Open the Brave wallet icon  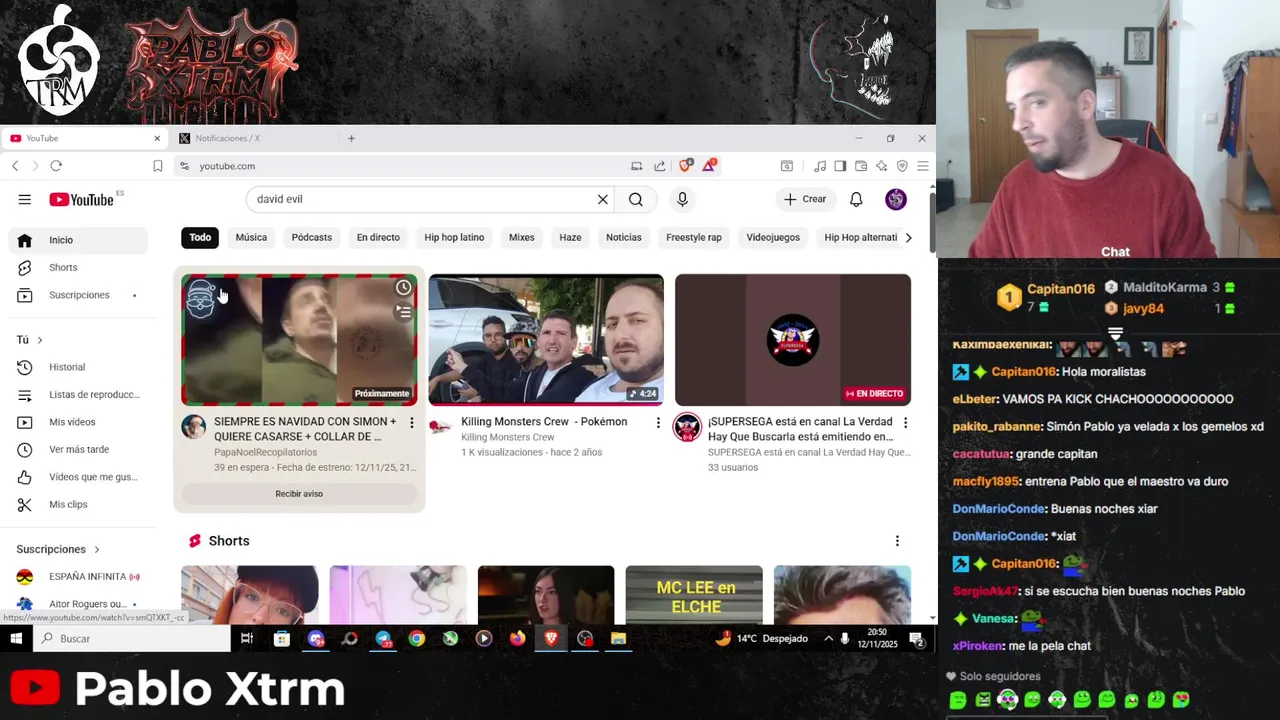click(x=861, y=166)
